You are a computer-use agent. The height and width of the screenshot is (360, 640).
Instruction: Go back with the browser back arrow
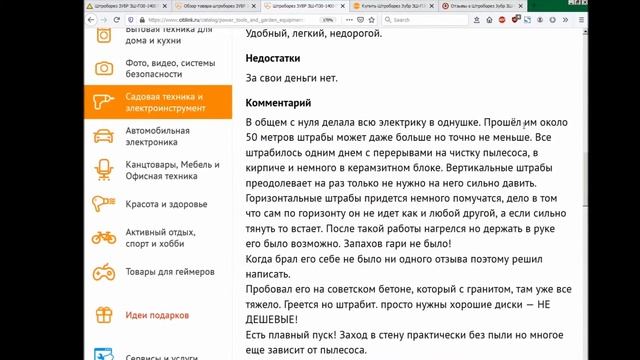tap(91, 20)
